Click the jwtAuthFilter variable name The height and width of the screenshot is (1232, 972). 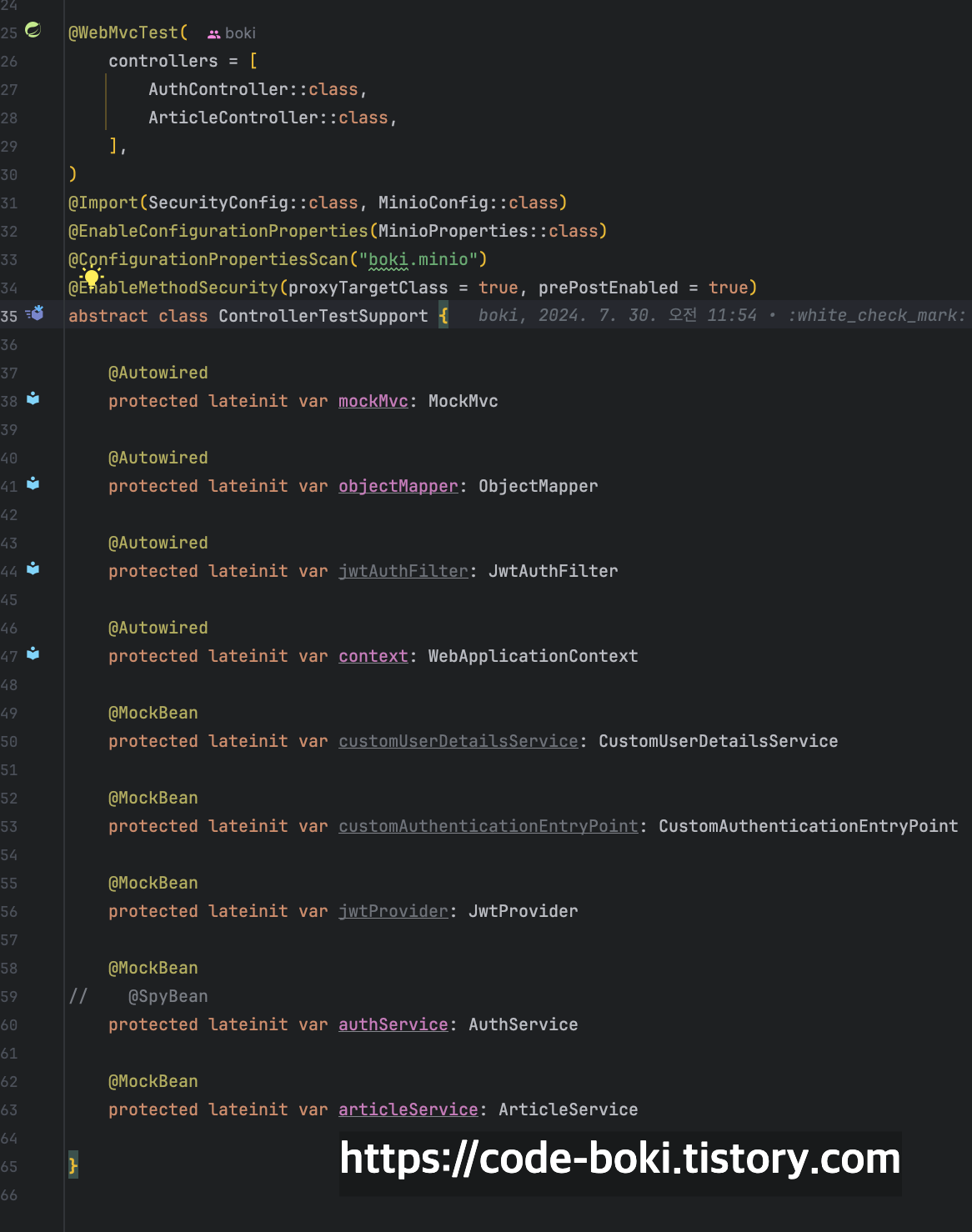403,571
